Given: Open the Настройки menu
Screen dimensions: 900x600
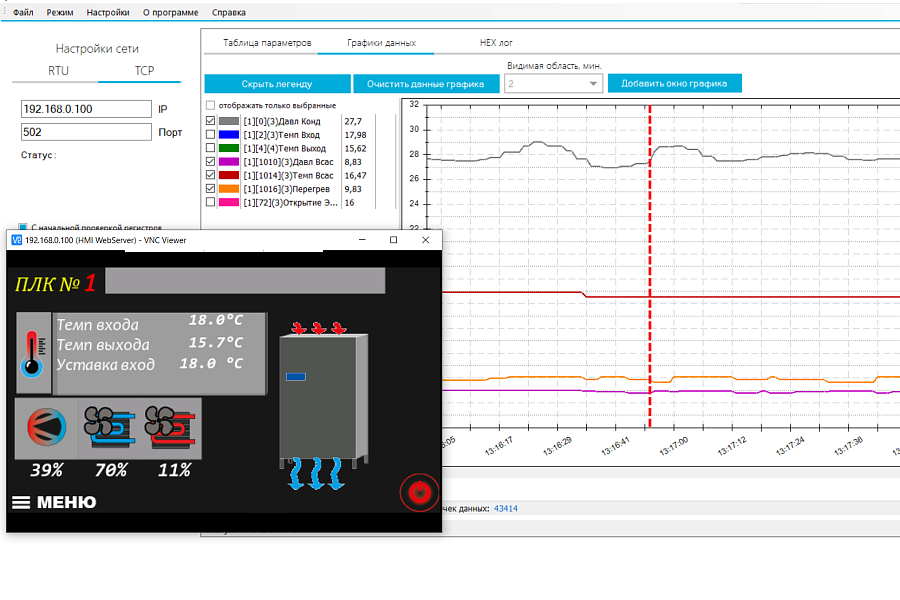Looking at the screenshot, I should [x=108, y=12].
